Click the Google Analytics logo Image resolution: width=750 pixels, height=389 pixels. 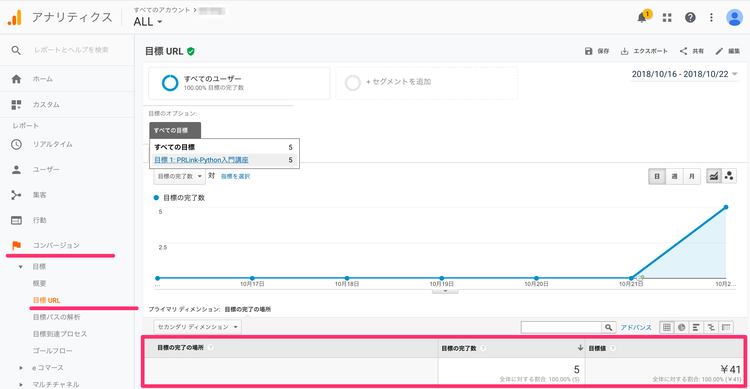coord(15,18)
